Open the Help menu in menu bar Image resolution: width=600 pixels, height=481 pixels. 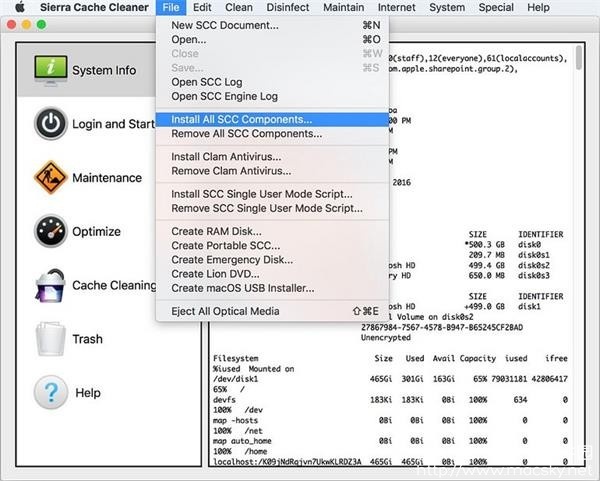(538, 7)
